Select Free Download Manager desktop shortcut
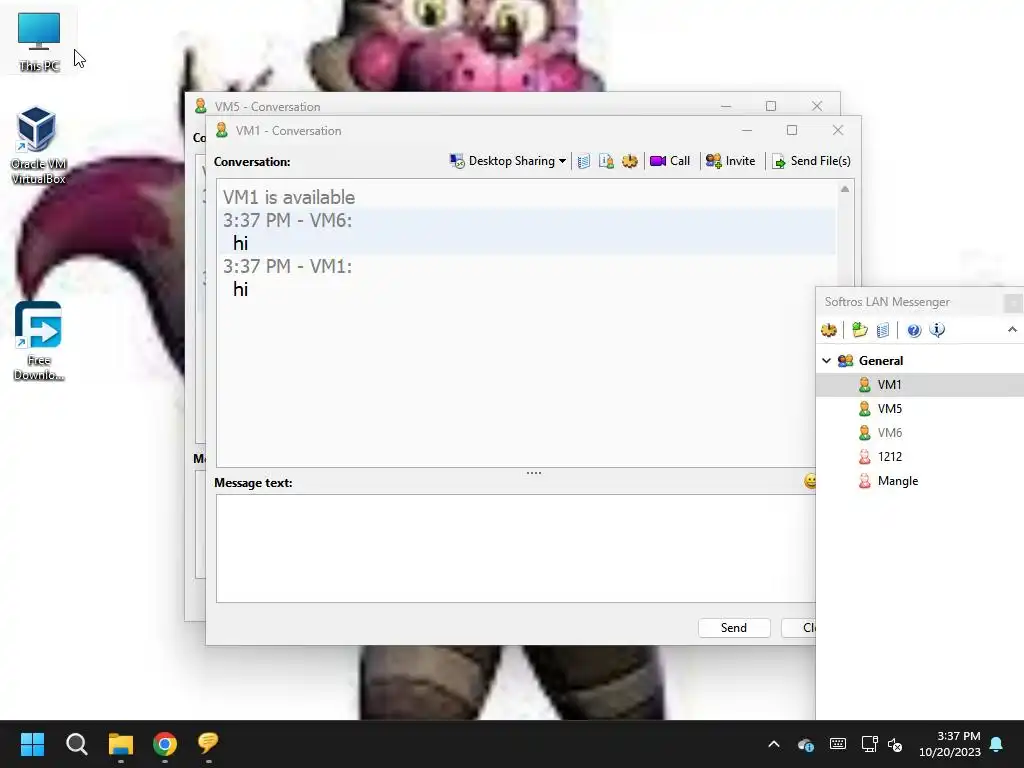Image resolution: width=1024 pixels, height=768 pixels. click(x=39, y=341)
